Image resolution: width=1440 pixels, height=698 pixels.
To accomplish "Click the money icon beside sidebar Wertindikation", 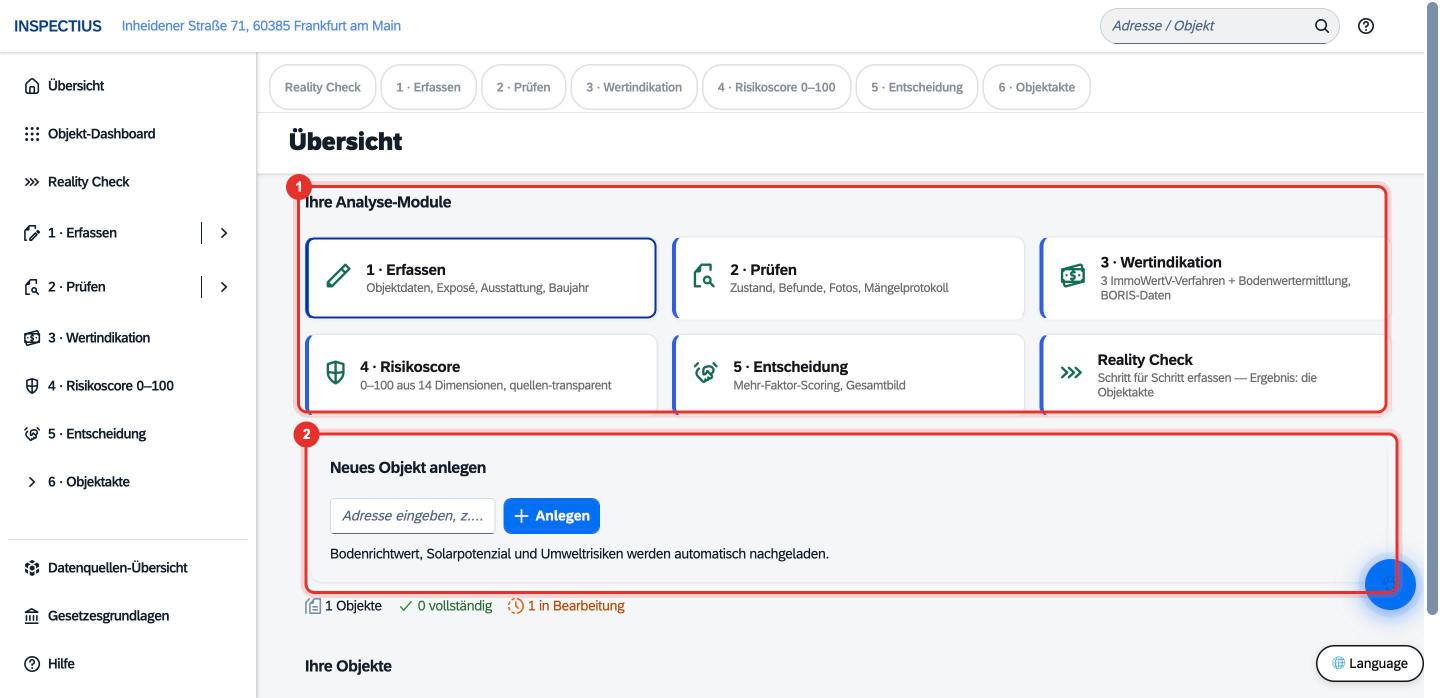I will [31, 338].
